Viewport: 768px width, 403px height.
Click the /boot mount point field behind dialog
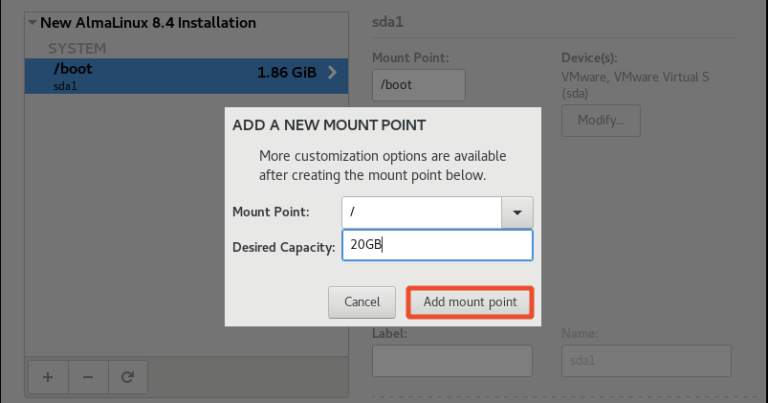coord(419,85)
